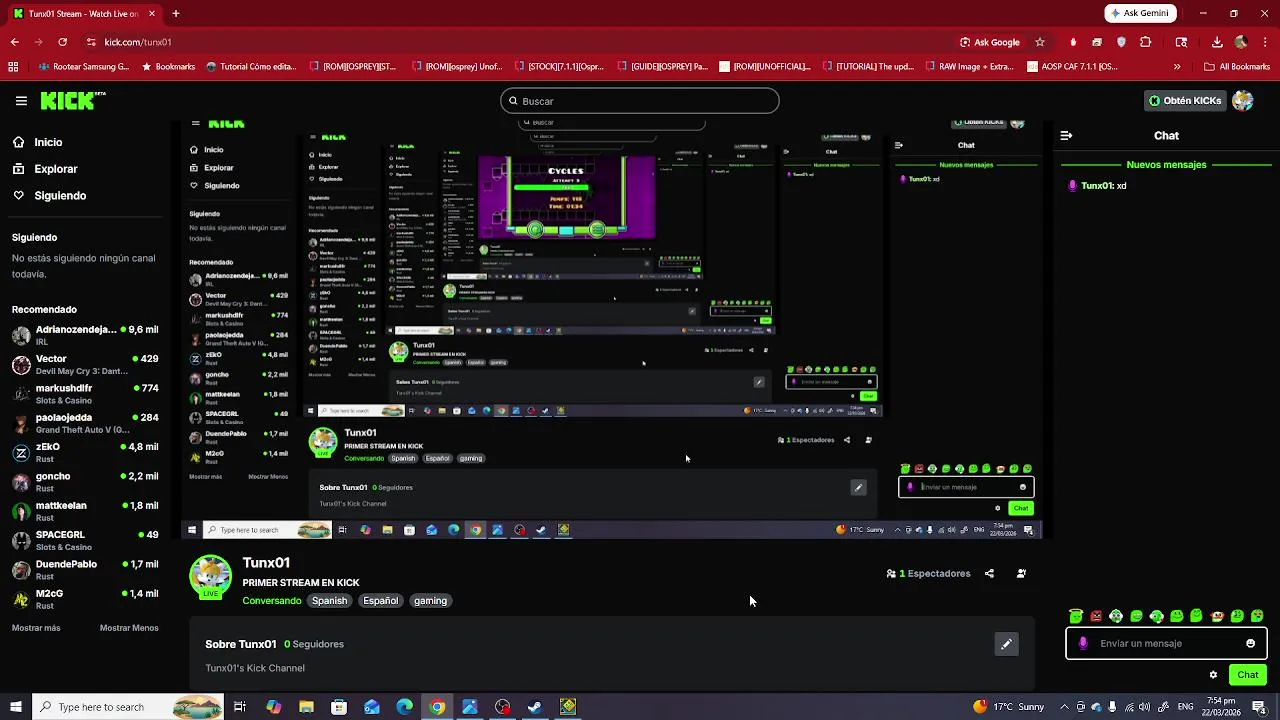Screen dimensions: 1280x720
Task: Click the Ask Google lens button
Action: coord(990,42)
